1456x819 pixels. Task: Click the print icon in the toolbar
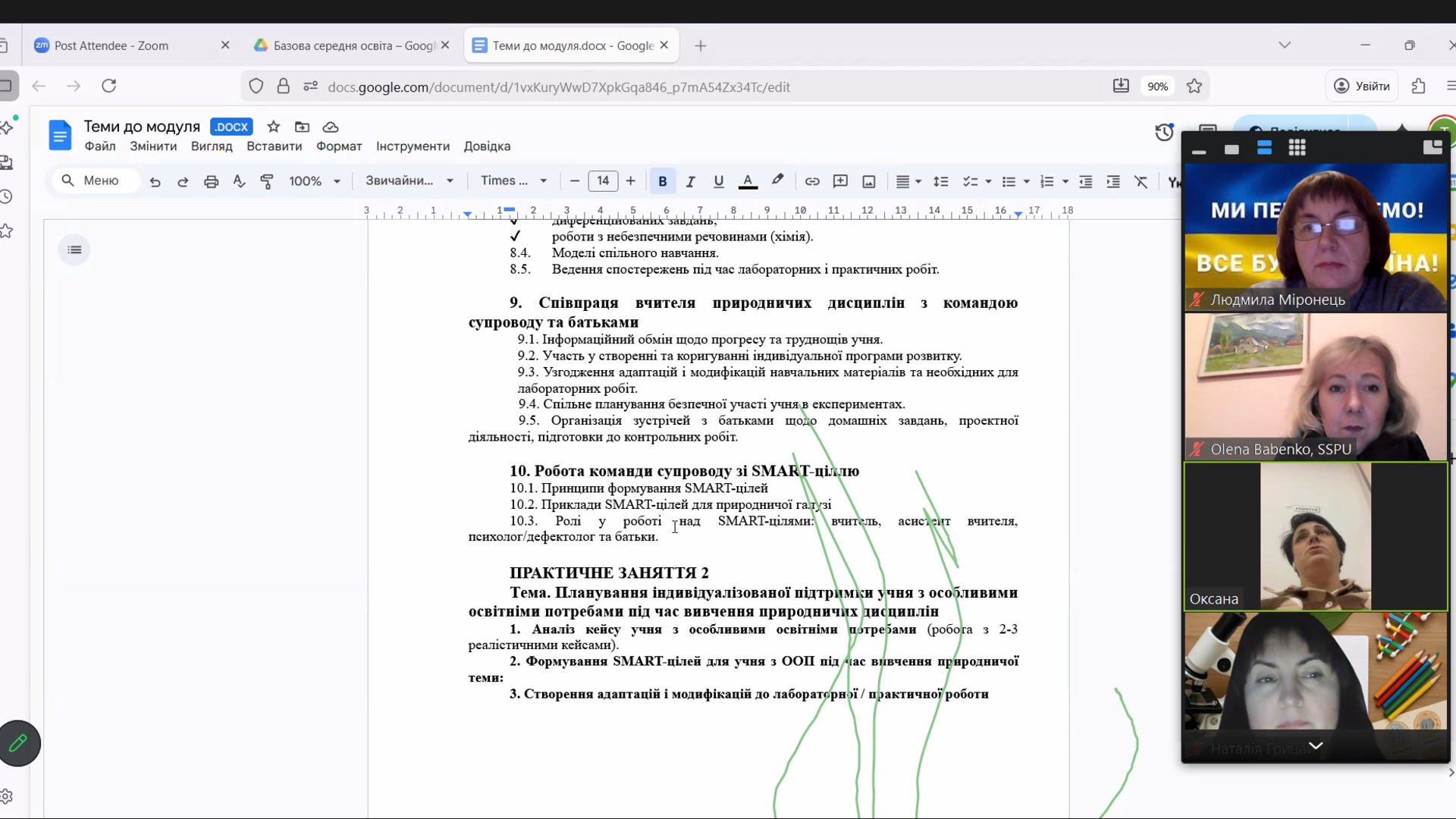(x=211, y=181)
